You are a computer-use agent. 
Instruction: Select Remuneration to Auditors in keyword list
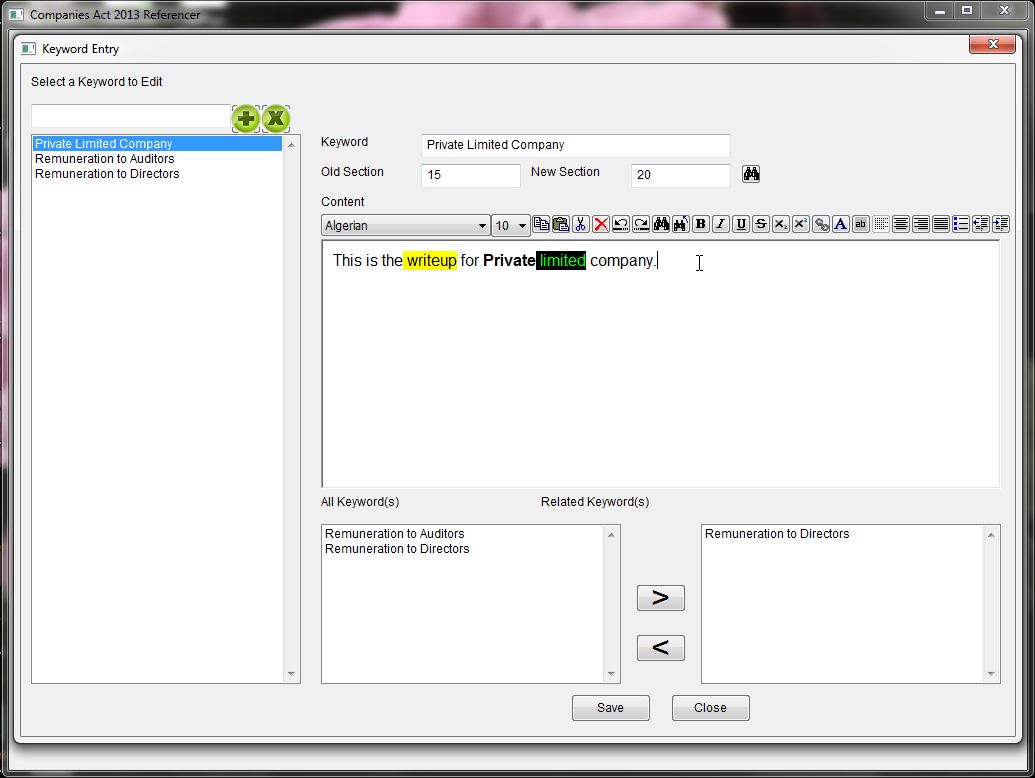click(x=105, y=159)
